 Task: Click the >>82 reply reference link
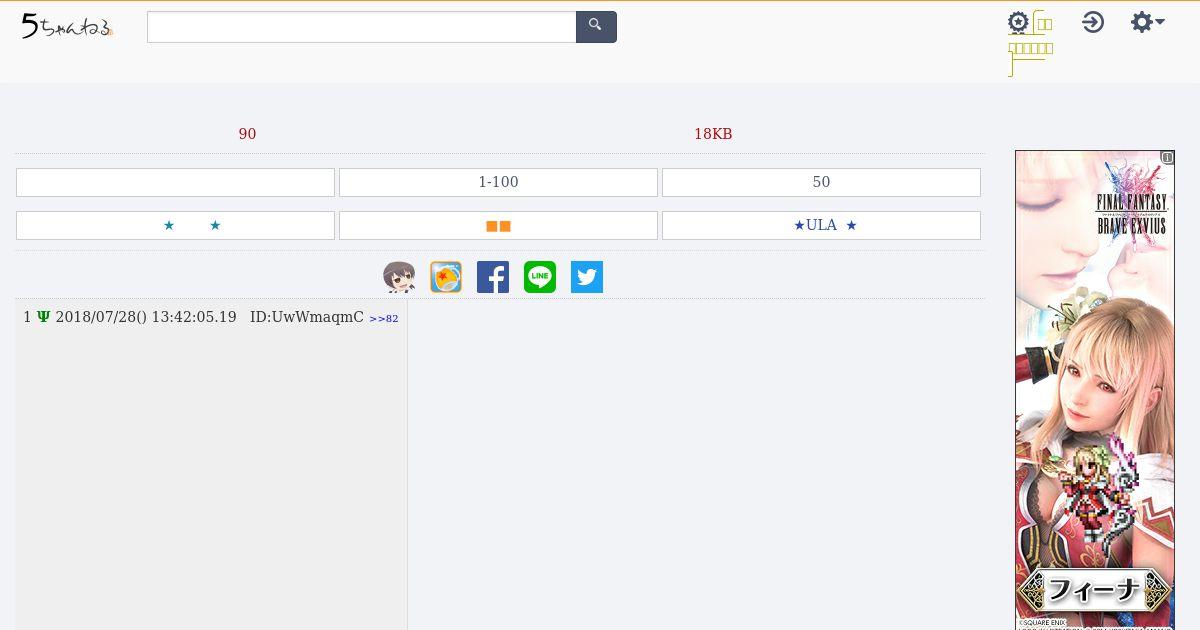[384, 319]
